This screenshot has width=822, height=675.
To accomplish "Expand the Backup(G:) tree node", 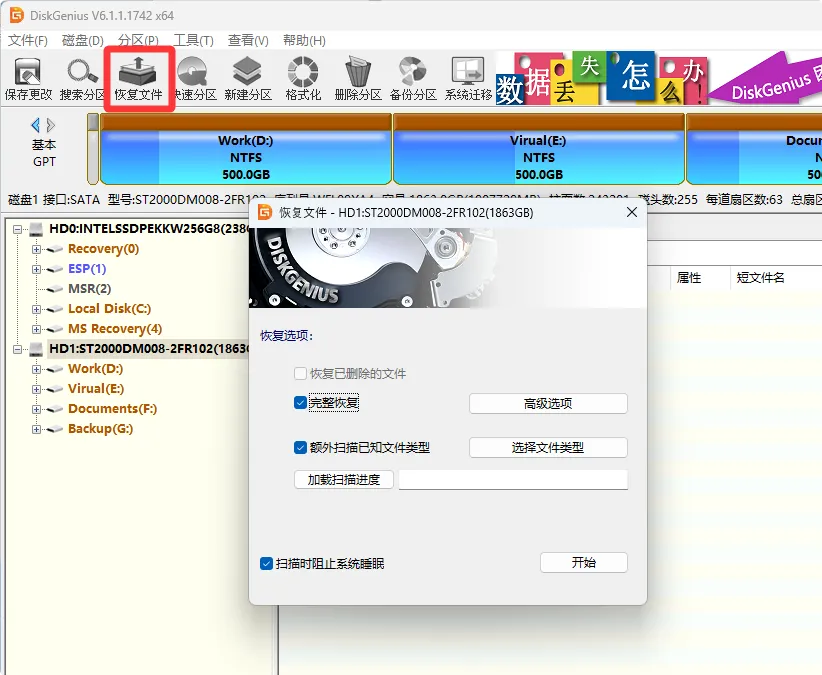I will tap(36, 429).
